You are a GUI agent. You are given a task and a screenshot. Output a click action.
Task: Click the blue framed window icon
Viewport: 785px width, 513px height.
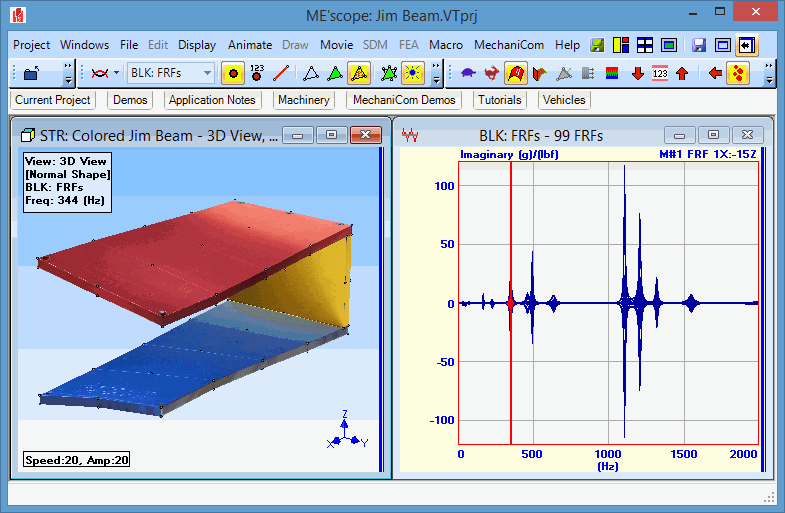tap(722, 45)
